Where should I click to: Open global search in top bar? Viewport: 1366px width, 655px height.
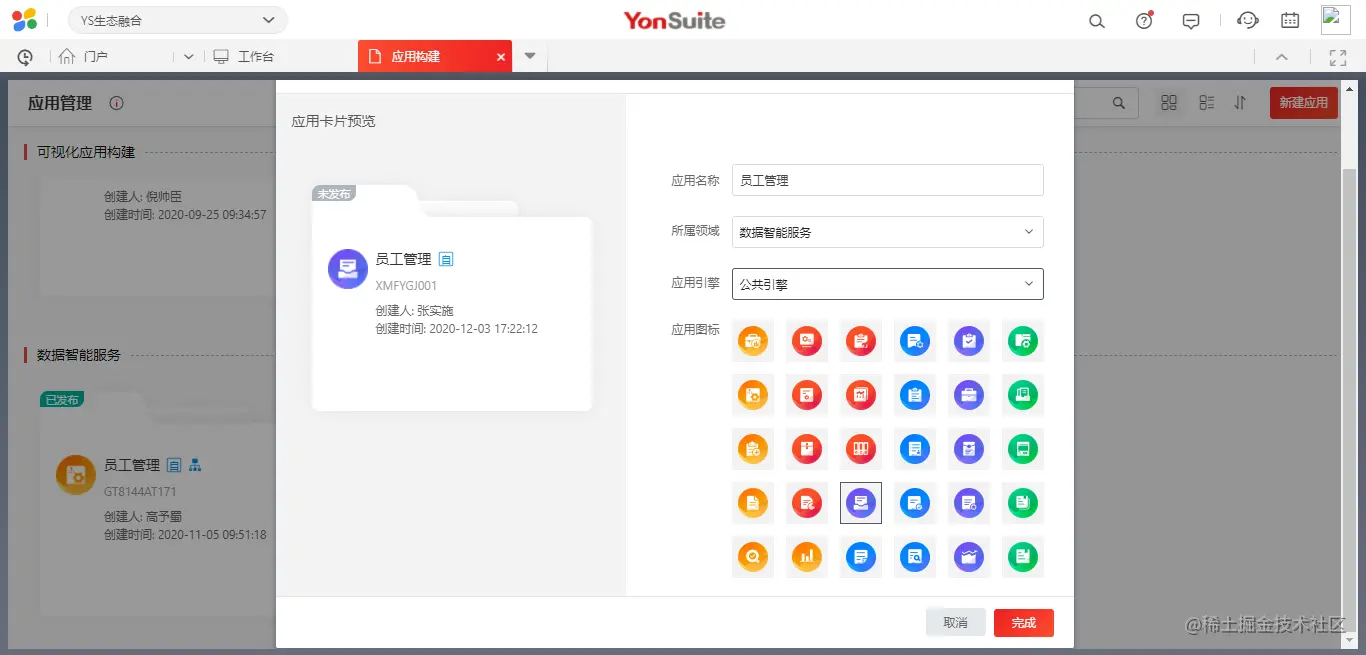coord(1097,21)
